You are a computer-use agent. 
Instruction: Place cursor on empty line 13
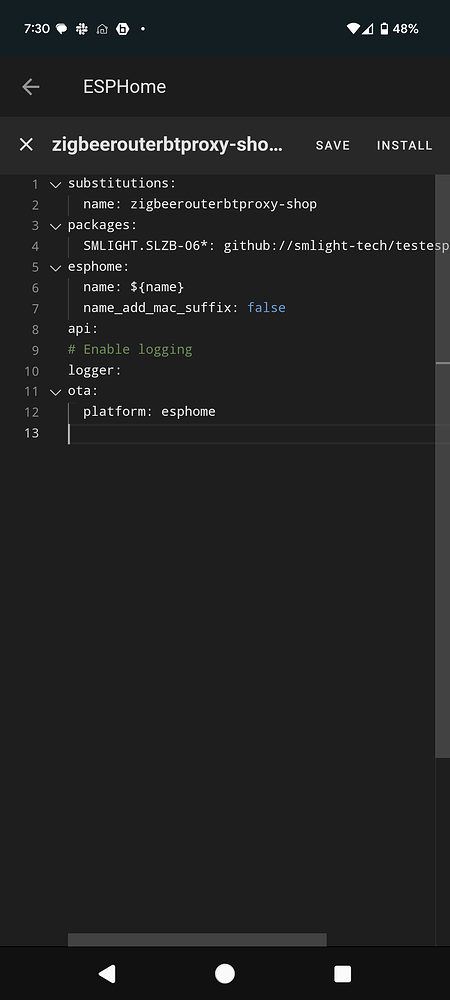(x=255, y=433)
